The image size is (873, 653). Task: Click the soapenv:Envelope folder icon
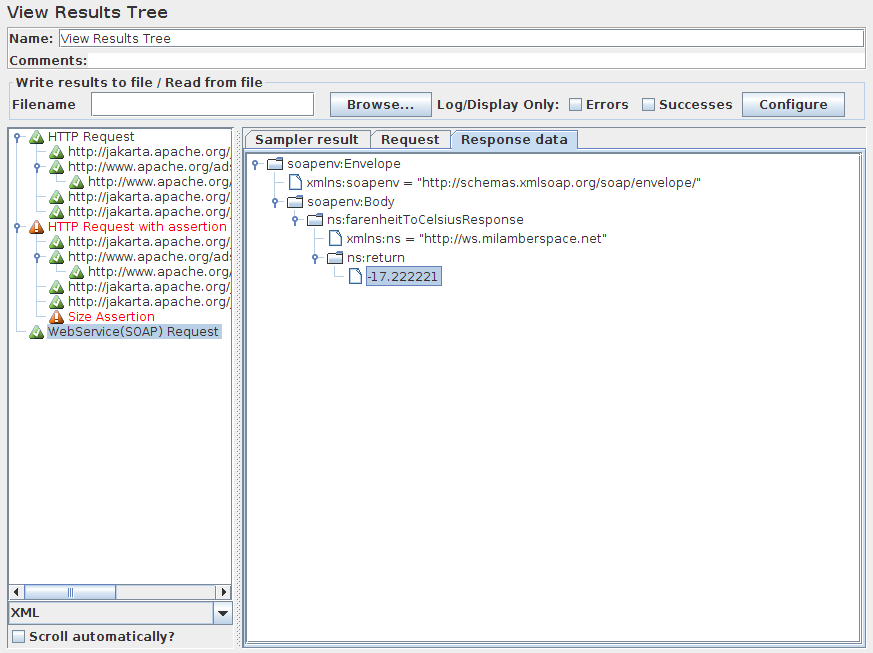[275, 164]
